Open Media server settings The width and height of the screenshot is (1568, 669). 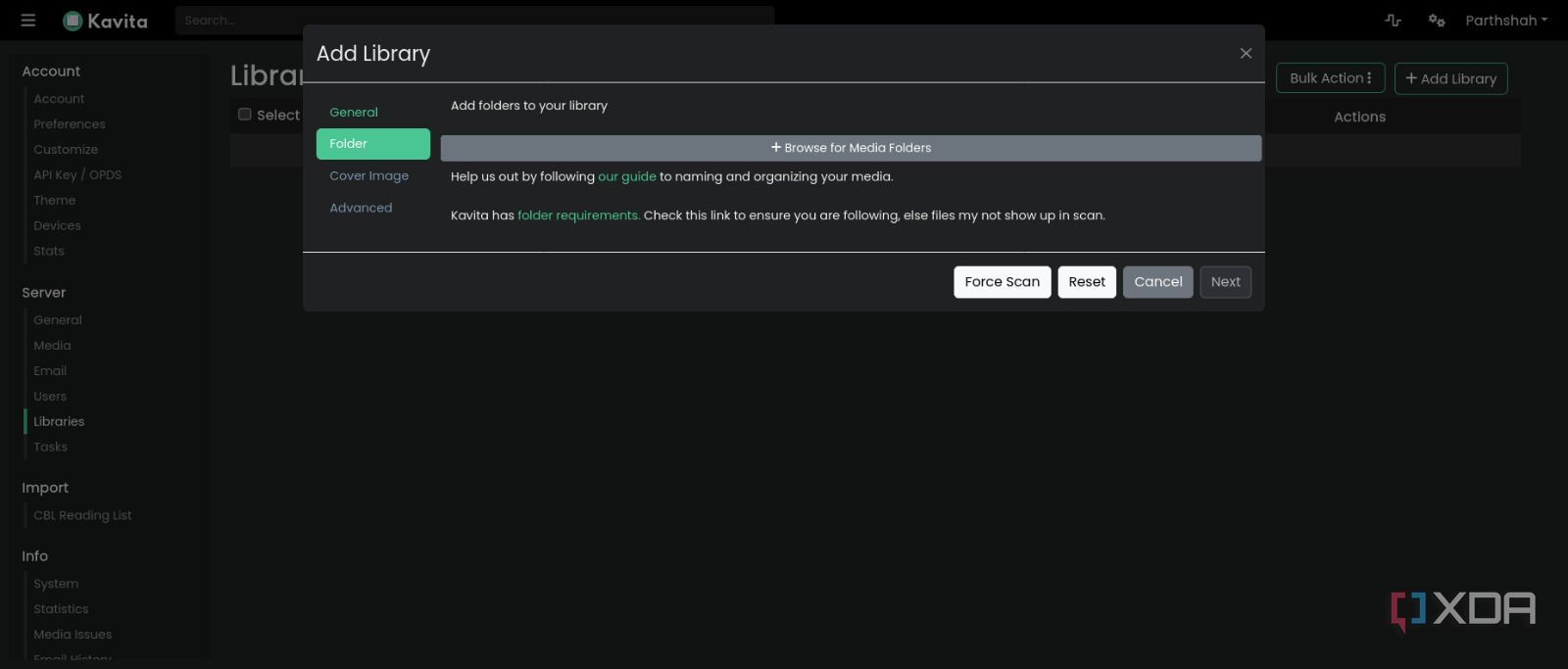[52, 346]
